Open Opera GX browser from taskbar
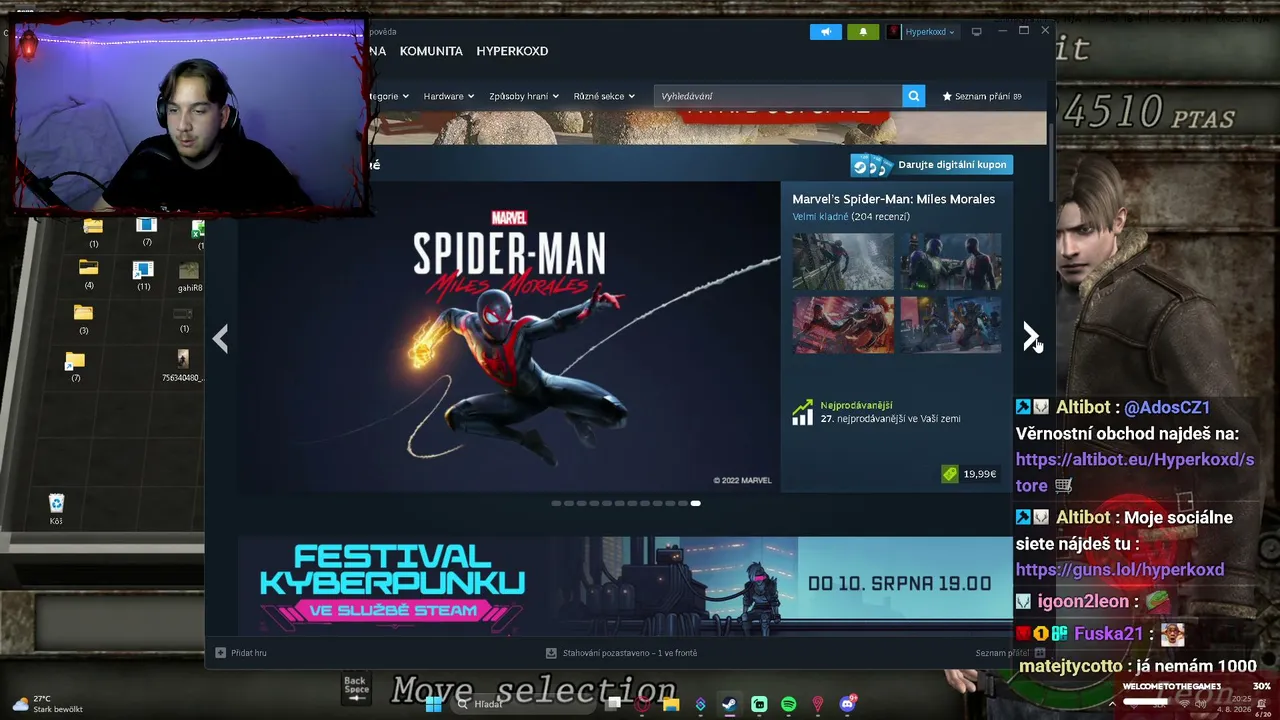Image resolution: width=1280 pixels, height=720 pixels. coord(642,704)
